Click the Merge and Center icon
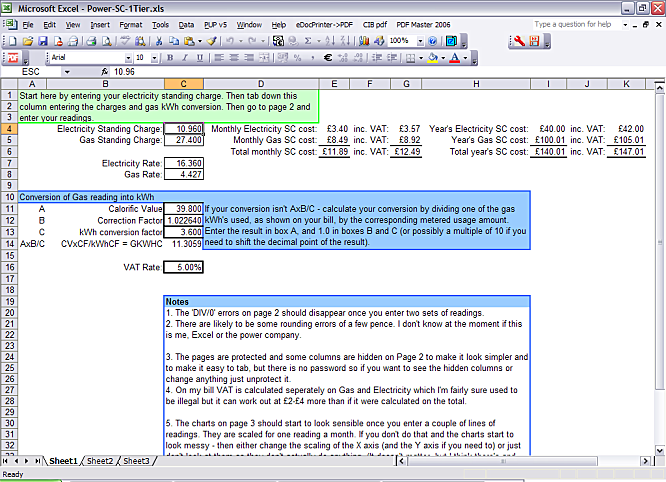 click(x=264, y=57)
